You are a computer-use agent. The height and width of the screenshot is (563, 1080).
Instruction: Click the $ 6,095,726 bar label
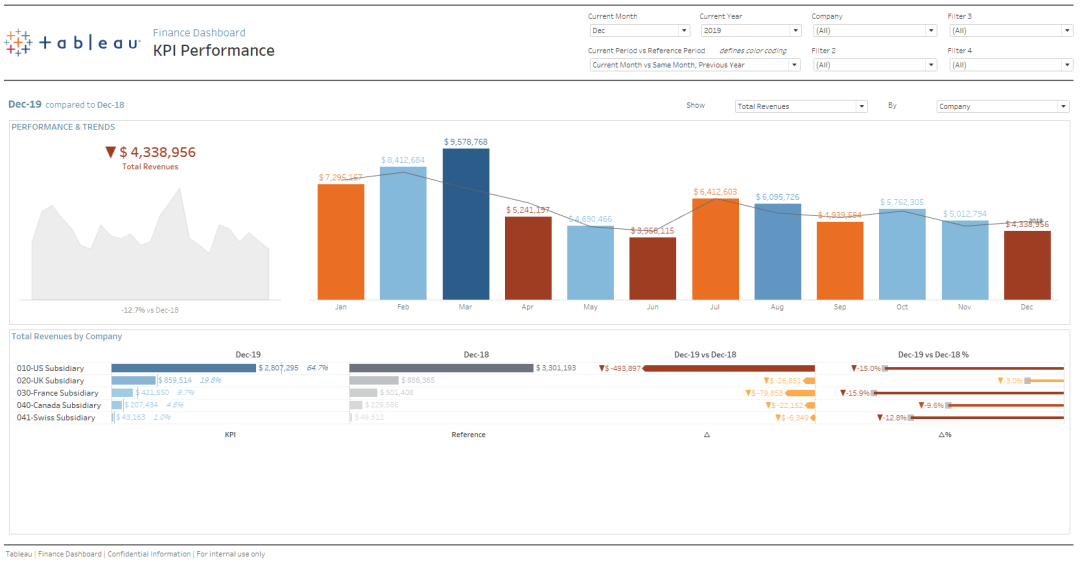tap(778, 197)
